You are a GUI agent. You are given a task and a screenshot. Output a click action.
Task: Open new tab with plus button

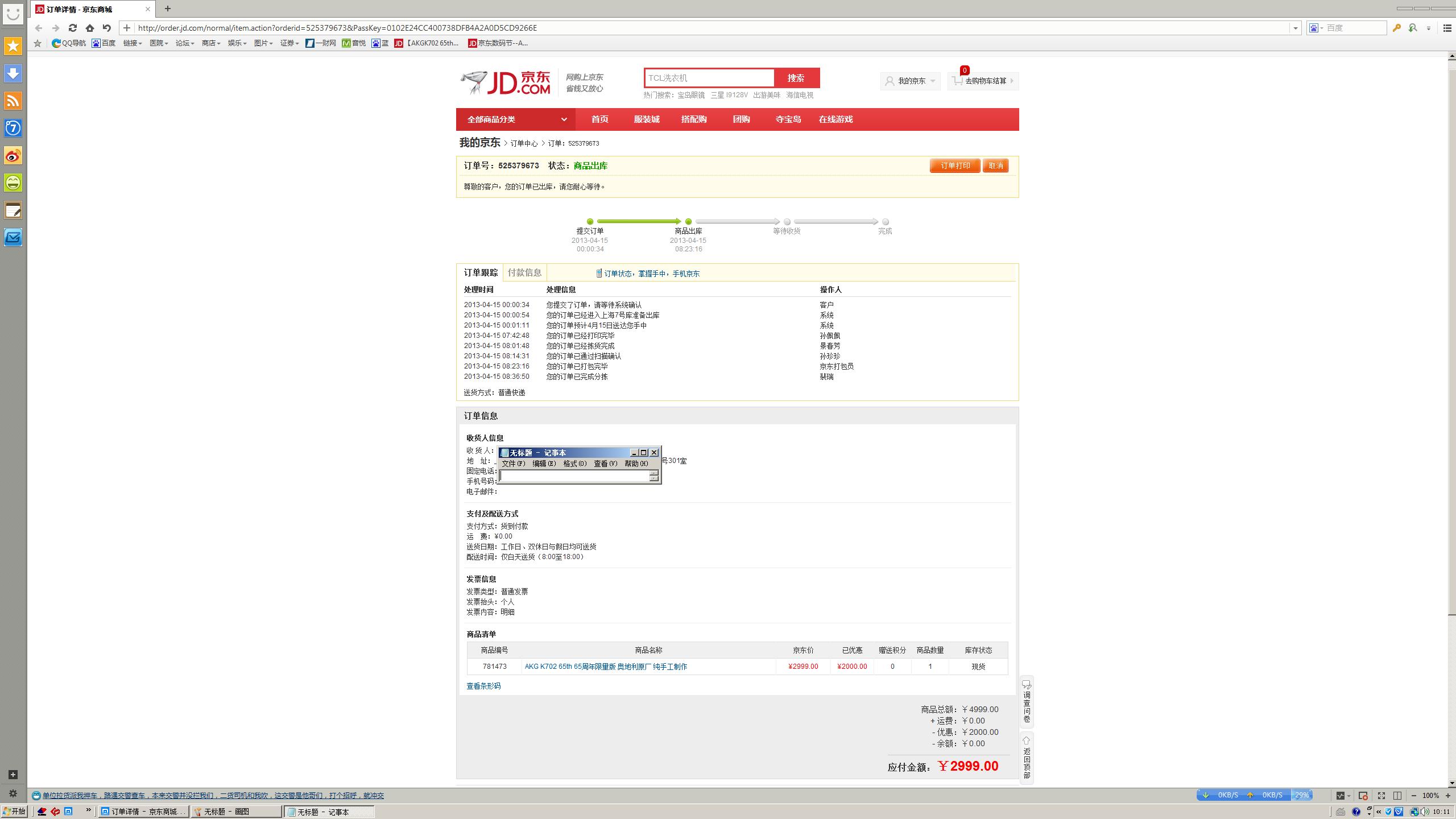click(x=167, y=9)
